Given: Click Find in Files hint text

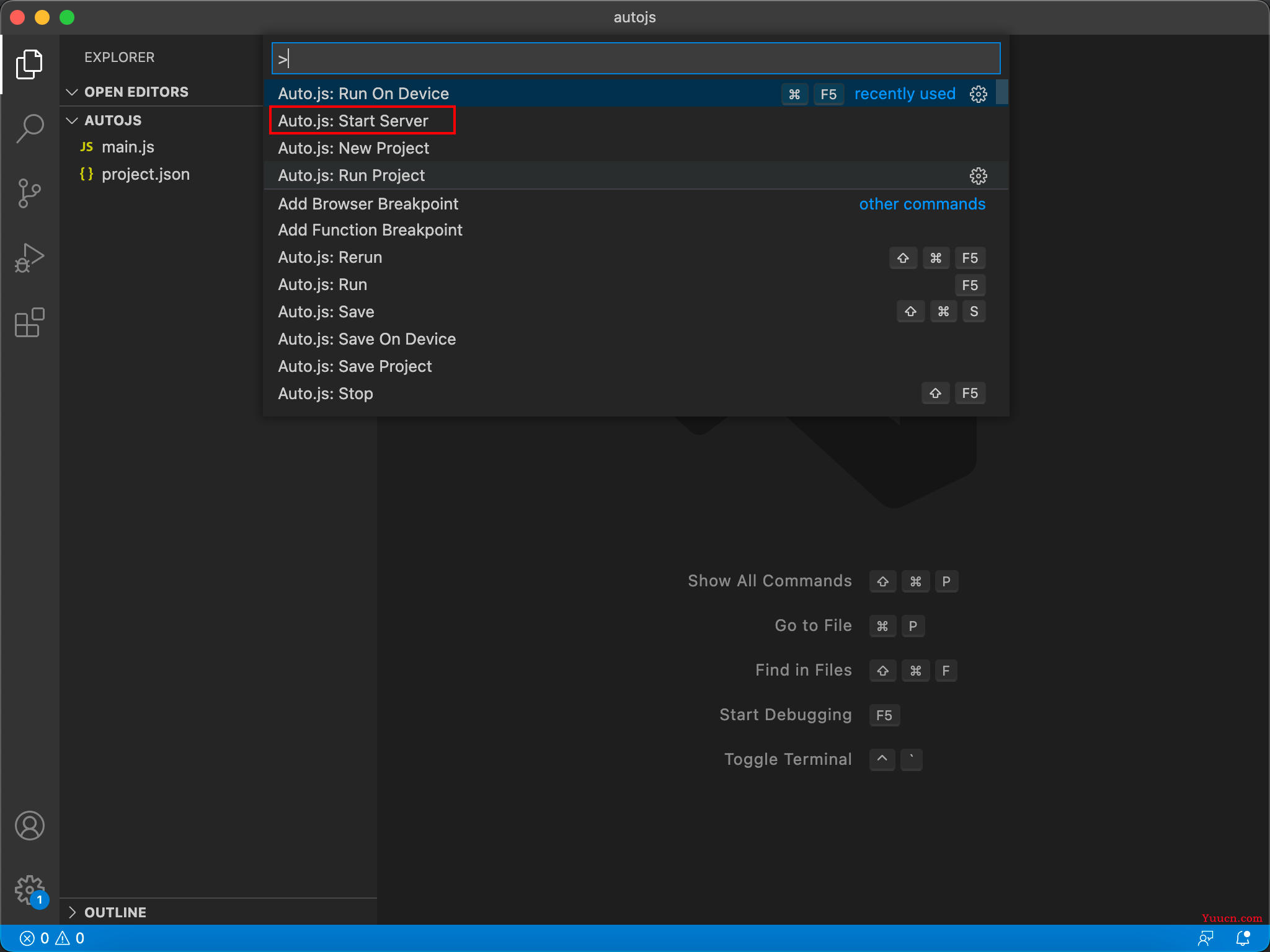Looking at the screenshot, I should pos(803,670).
